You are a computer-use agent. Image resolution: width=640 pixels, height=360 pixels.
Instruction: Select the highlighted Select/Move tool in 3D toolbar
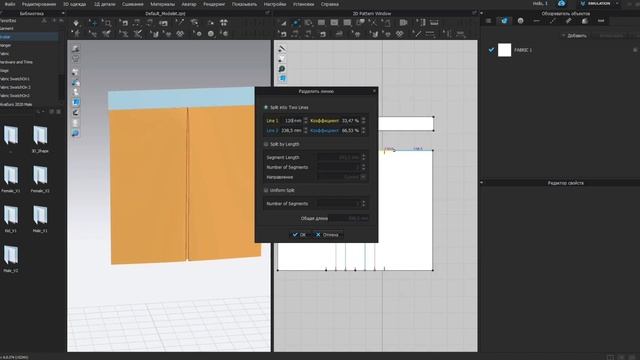[x=94, y=23]
